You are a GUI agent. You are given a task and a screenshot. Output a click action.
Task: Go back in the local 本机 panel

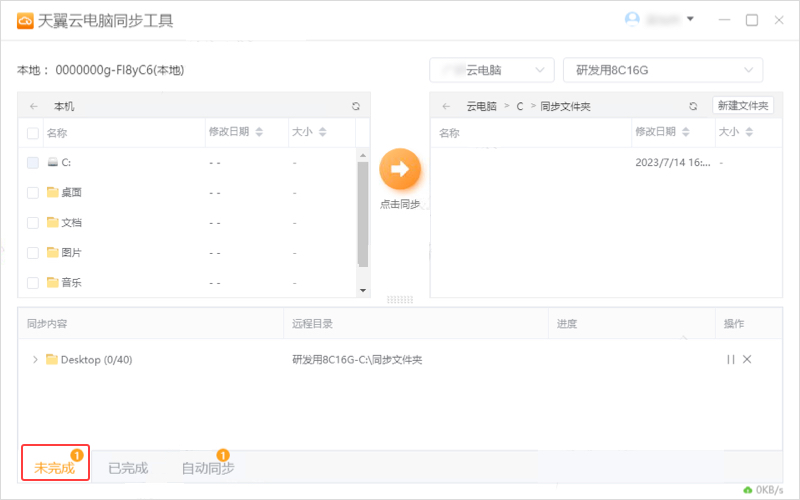tap(34, 106)
